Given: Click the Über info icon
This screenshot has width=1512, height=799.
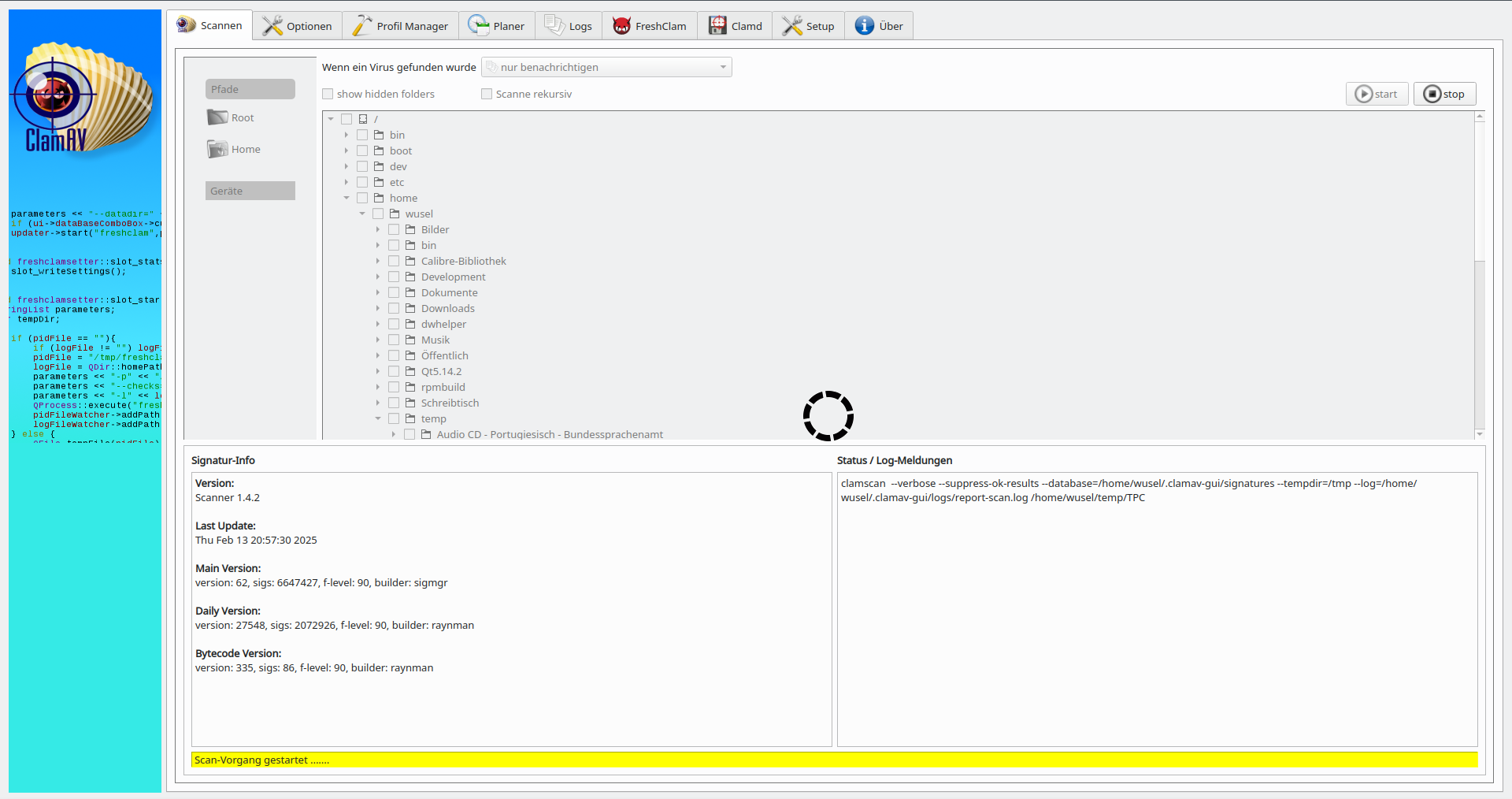Looking at the screenshot, I should coord(865,26).
